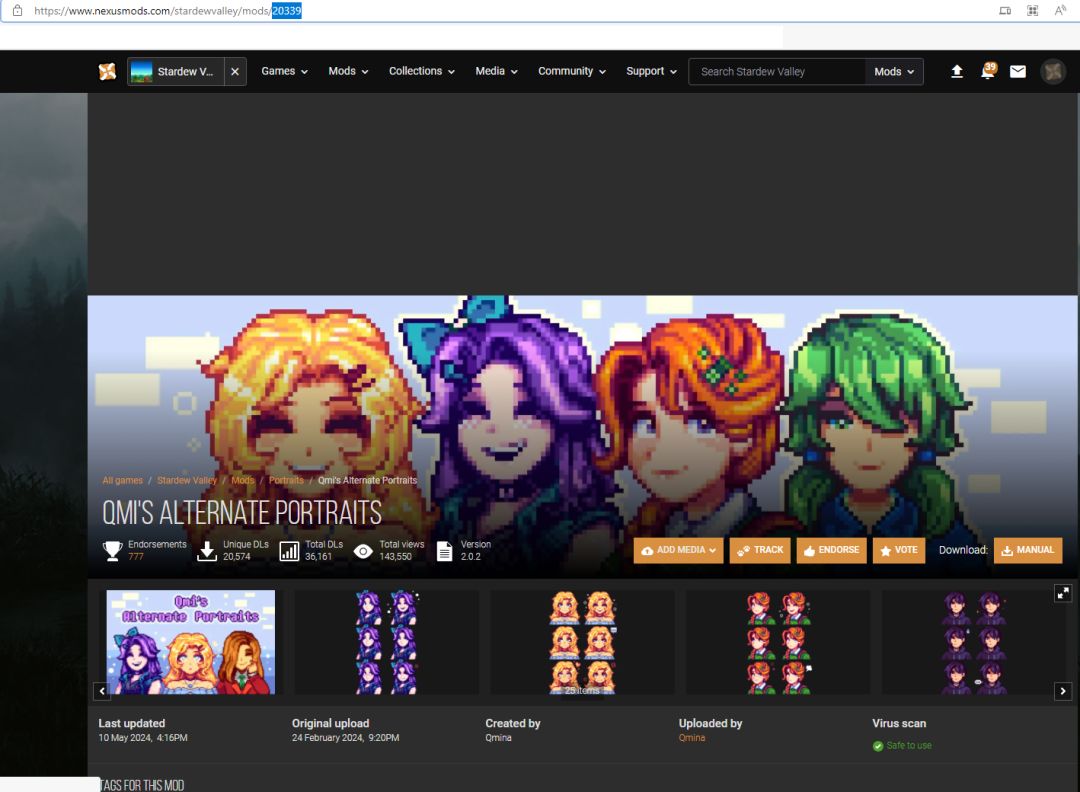The width and height of the screenshot is (1080, 792).
Task: Click the Created by Qmina text
Action: click(498, 738)
